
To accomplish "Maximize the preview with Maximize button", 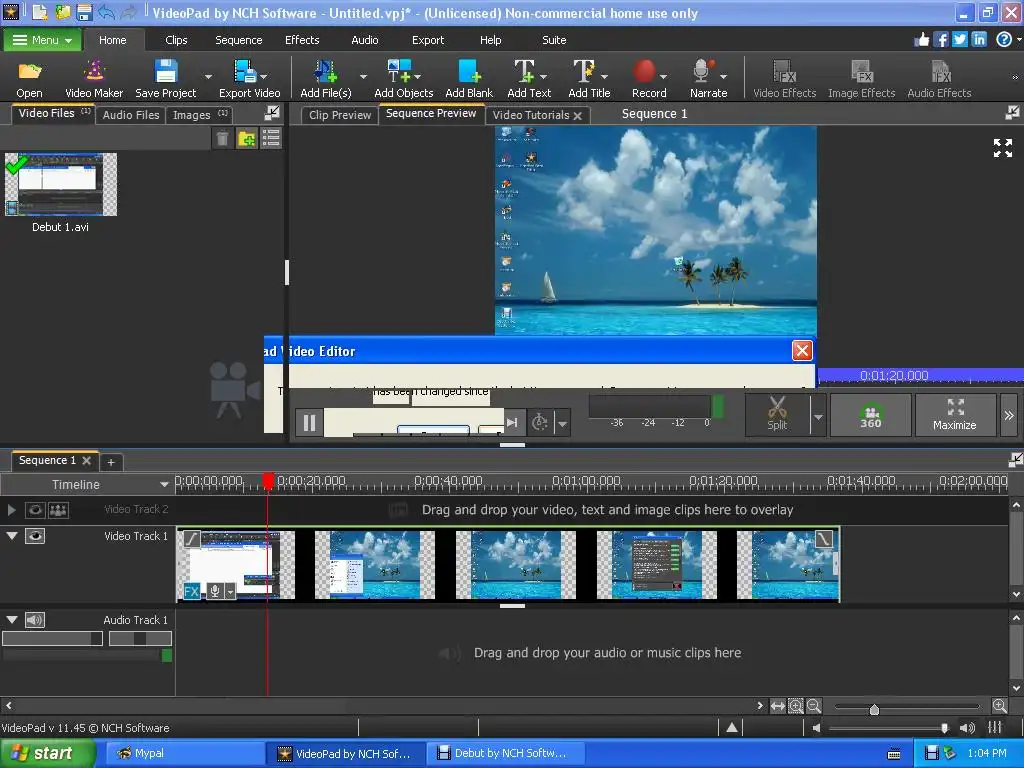I will (955, 415).
